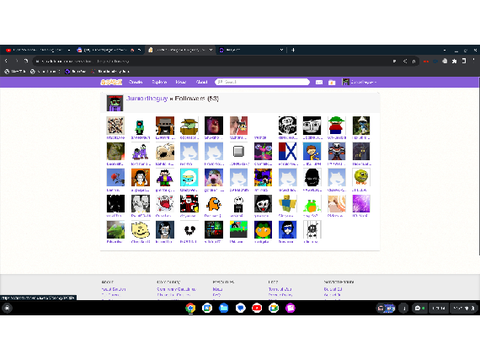Screen dimensions: 480x360
Task: Open the Create menu item
Action: (x=136, y=82)
